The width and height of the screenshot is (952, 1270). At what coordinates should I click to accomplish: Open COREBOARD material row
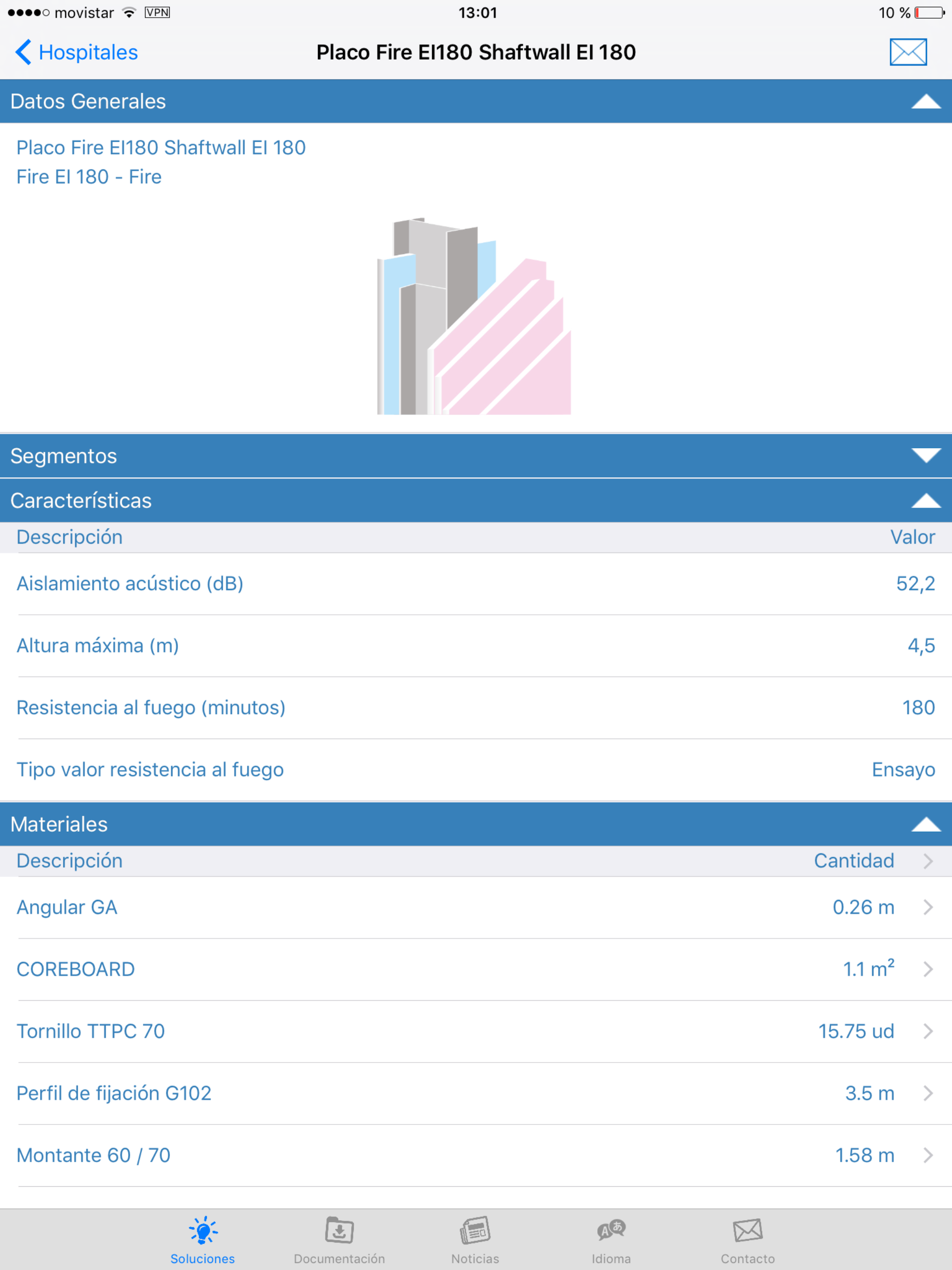tap(476, 969)
